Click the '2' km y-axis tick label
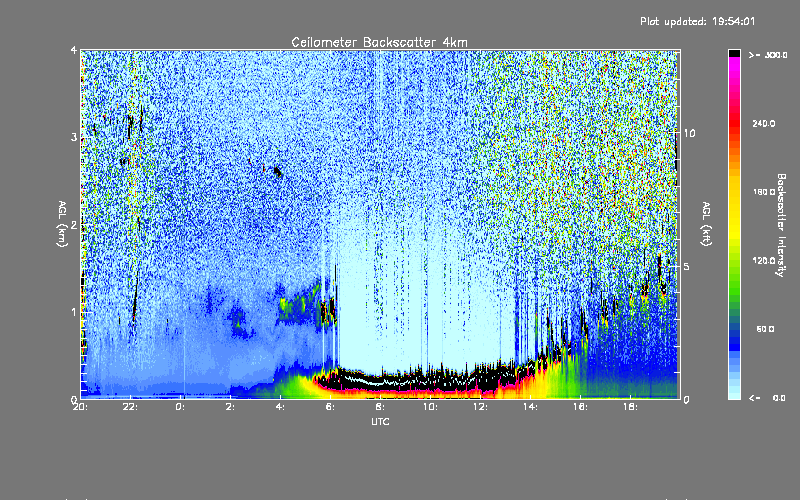The width and height of the screenshot is (800, 500). [74, 225]
